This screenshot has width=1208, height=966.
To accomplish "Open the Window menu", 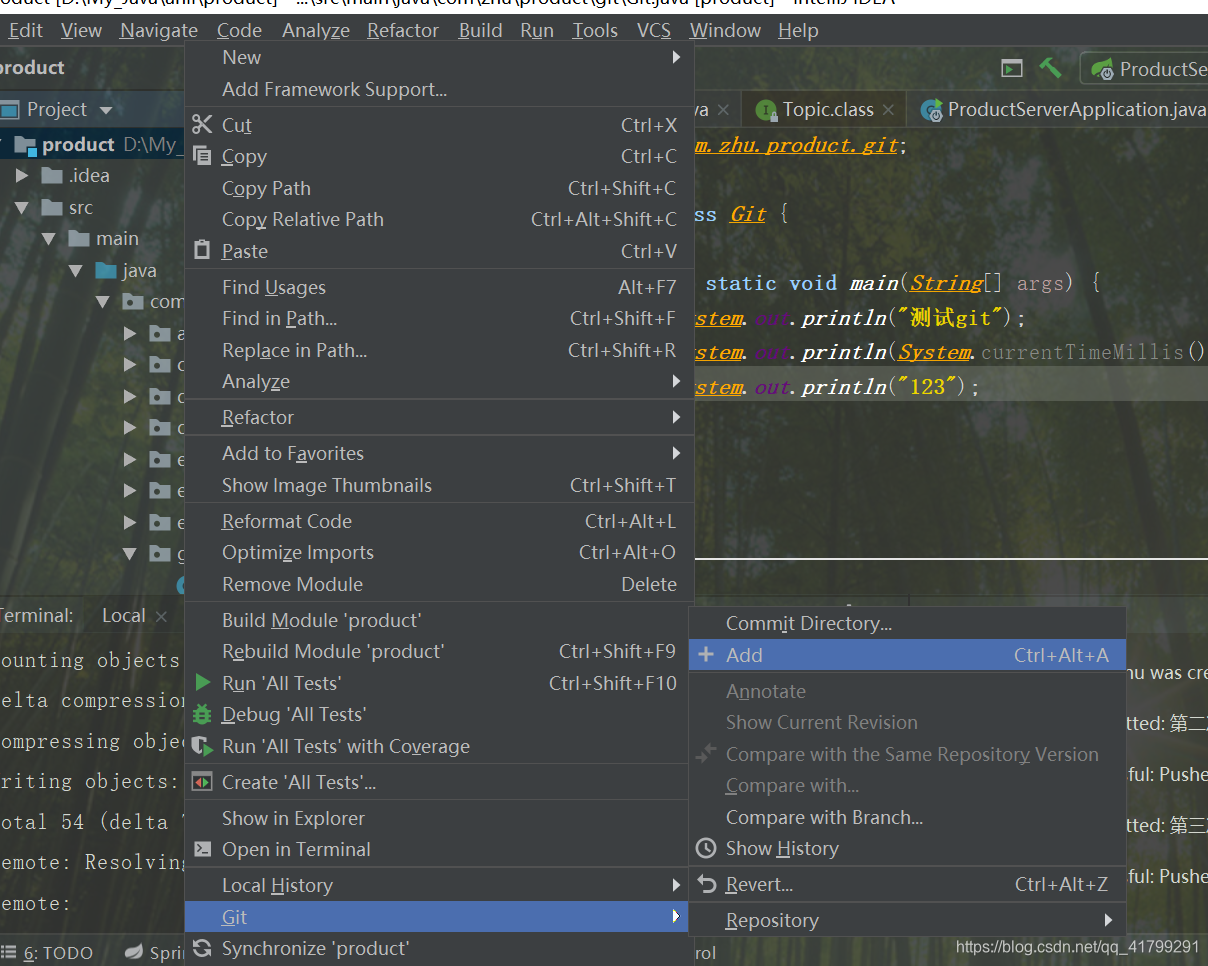I will (x=726, y=30).
